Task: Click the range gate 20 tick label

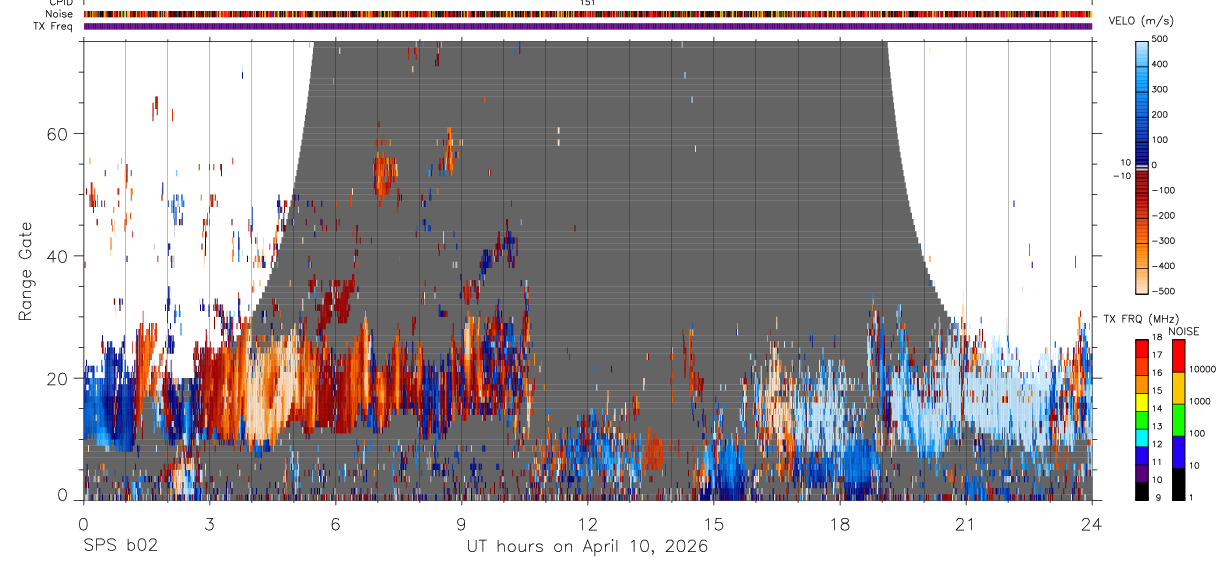Action: coord(56,378)
